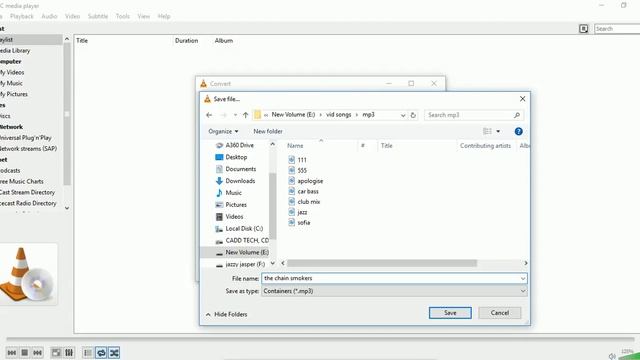Toggle VLC loop mode button

pos(101,353)
